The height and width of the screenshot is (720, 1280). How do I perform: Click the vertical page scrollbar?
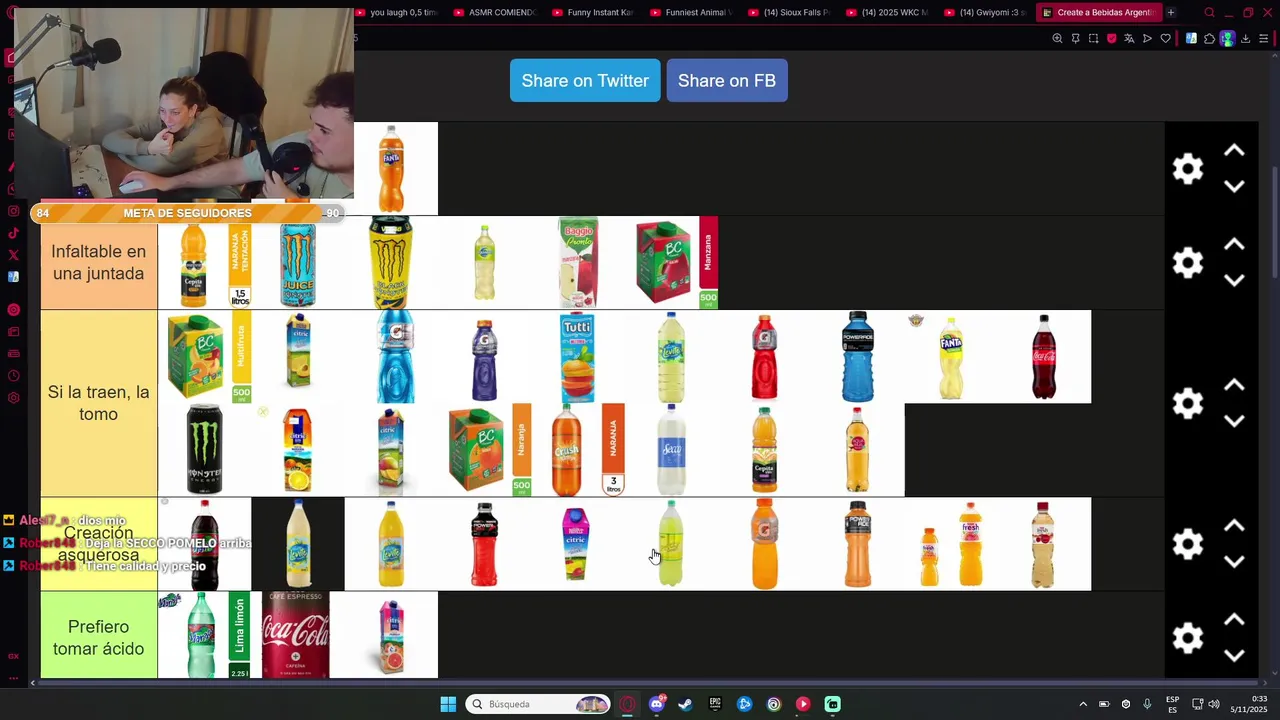[x=1274, y=220]
